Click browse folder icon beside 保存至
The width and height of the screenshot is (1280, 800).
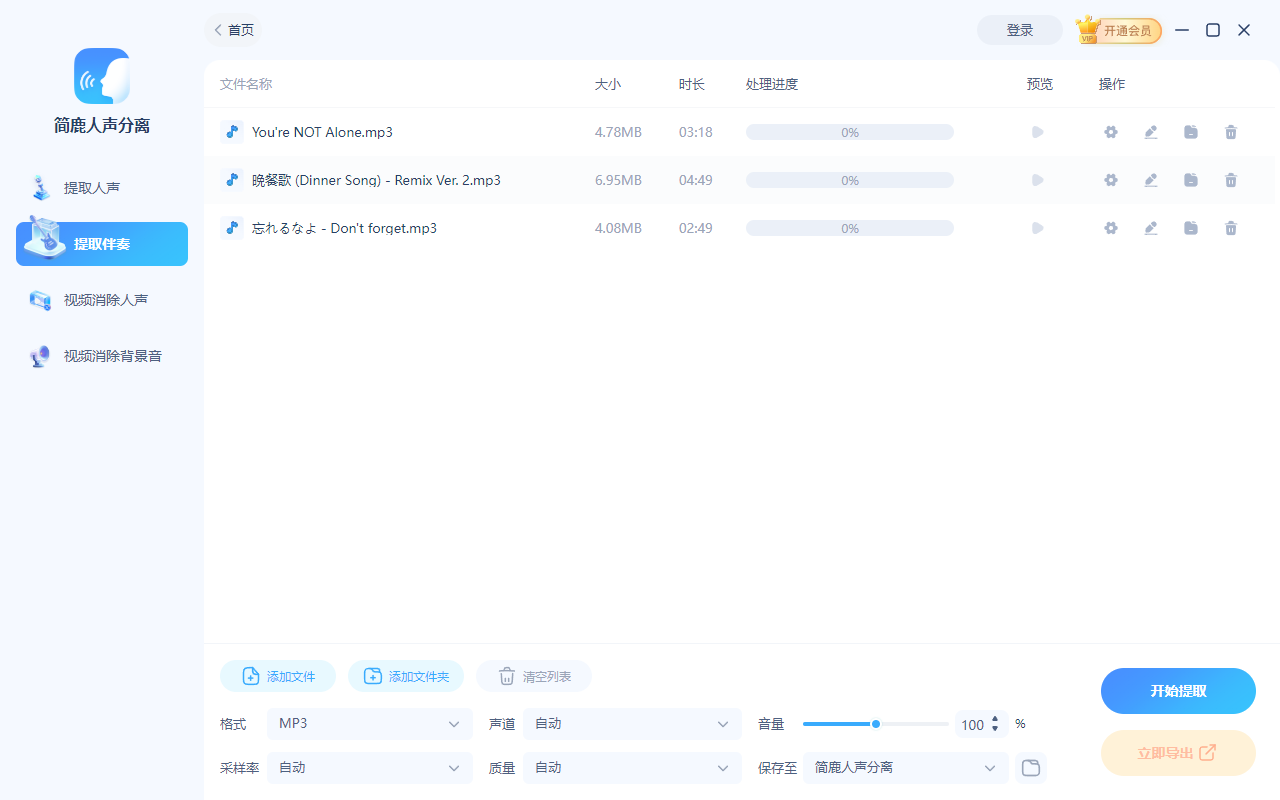pyautogui.click(x=1030, y=768)
